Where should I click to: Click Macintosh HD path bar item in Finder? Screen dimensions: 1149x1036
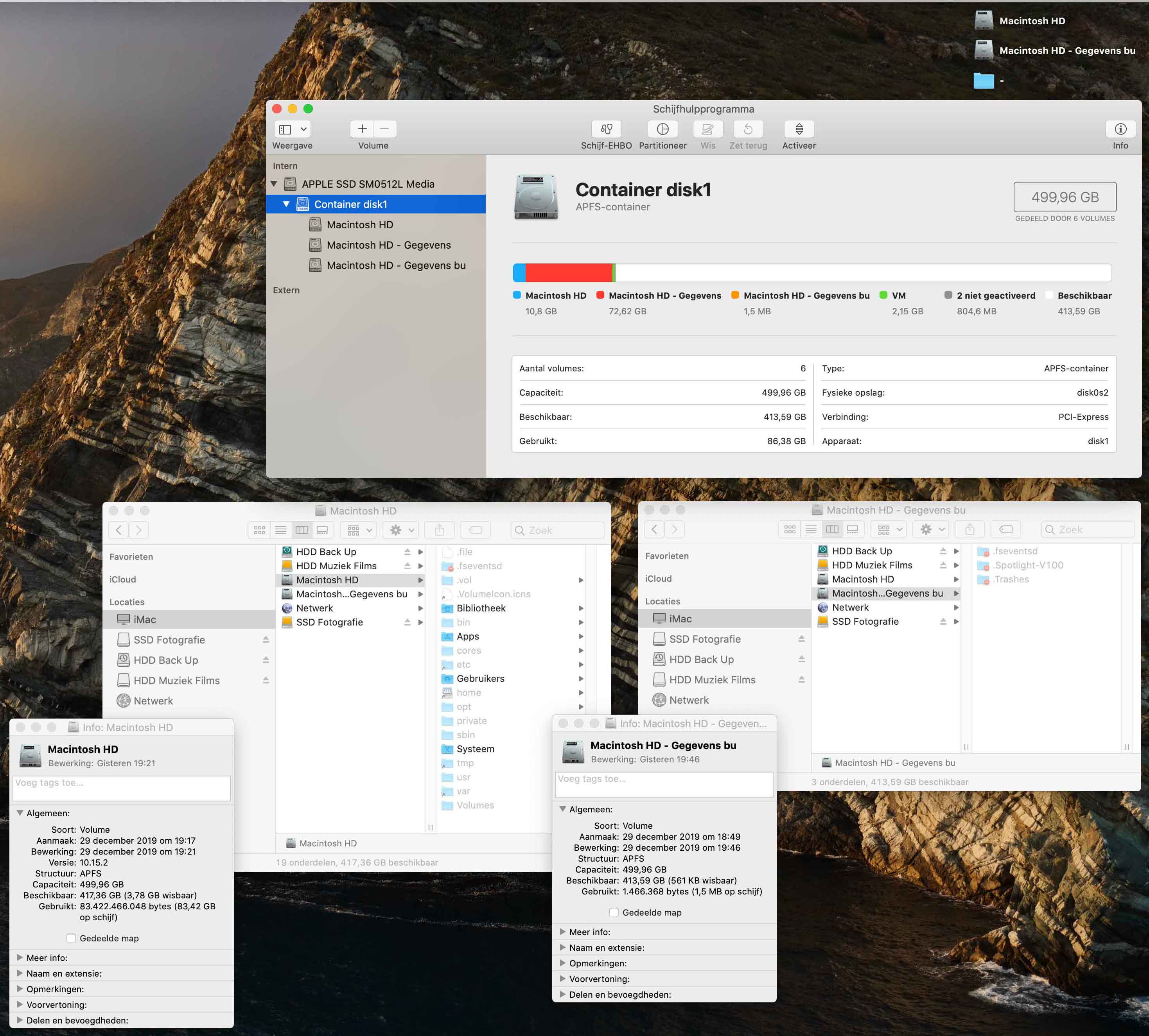[x=321, y=844]
